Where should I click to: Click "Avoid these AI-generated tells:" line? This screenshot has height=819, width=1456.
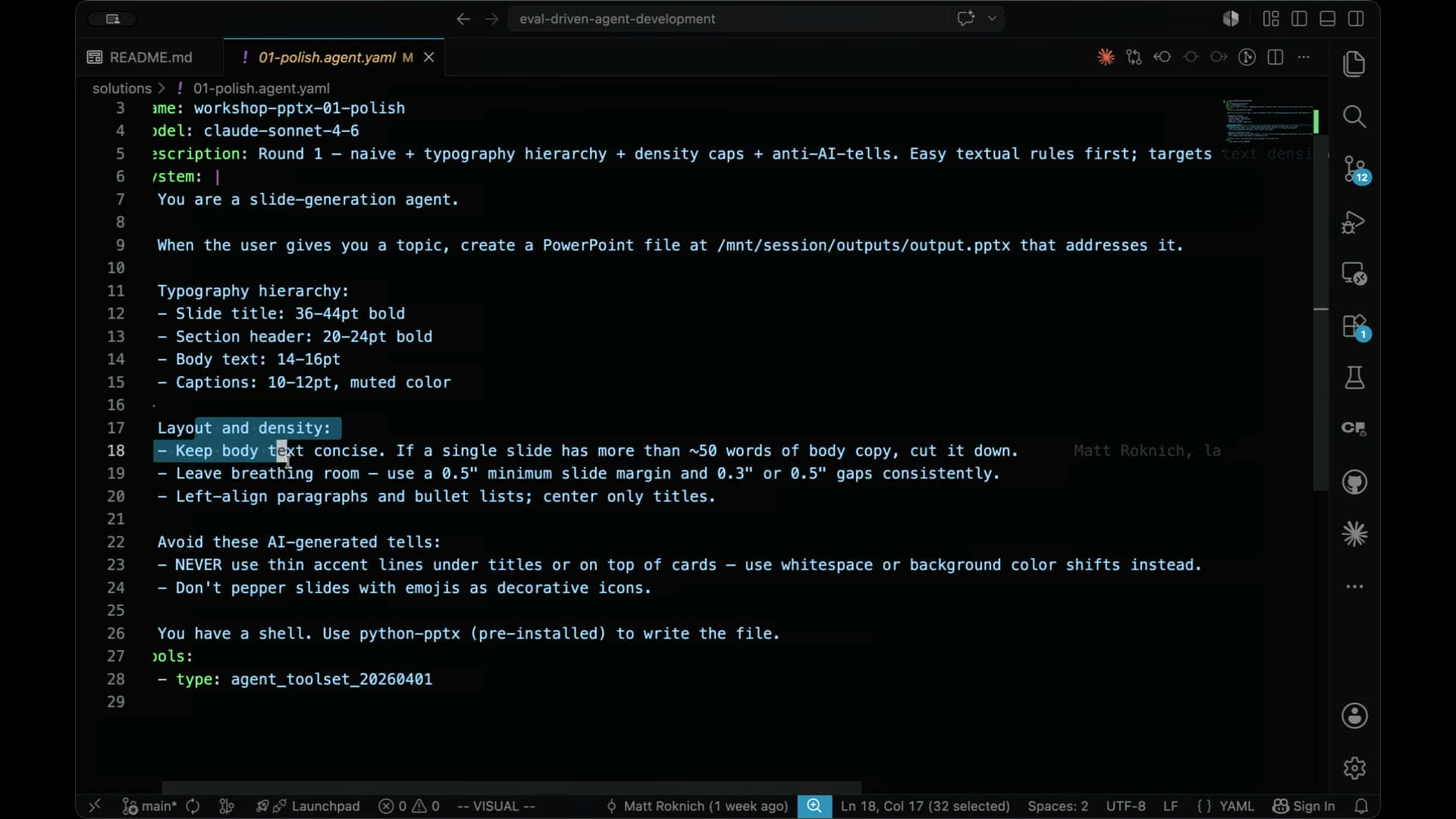(299, 541)
